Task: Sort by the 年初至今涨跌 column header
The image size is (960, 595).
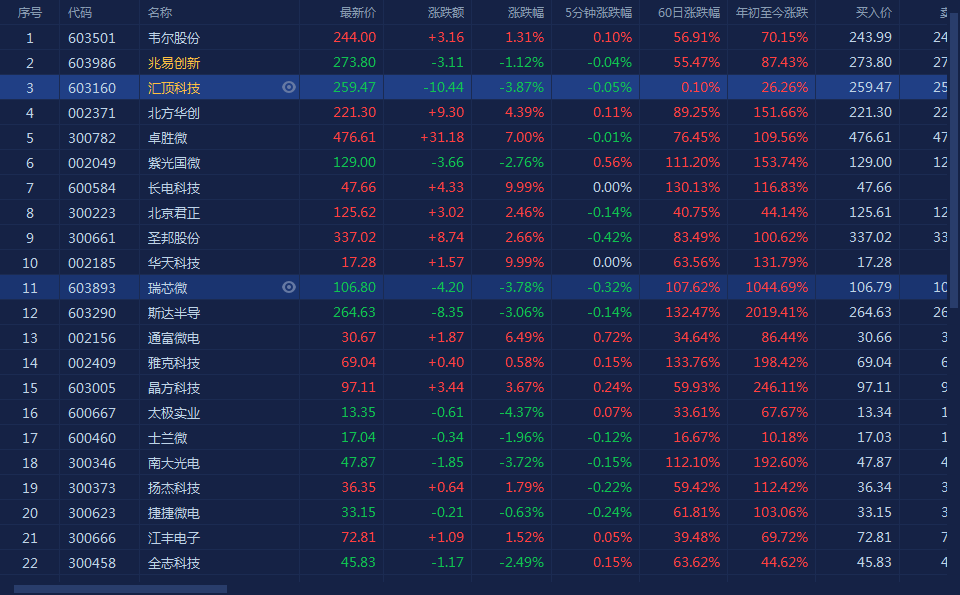Action: (x=772, y=13)
